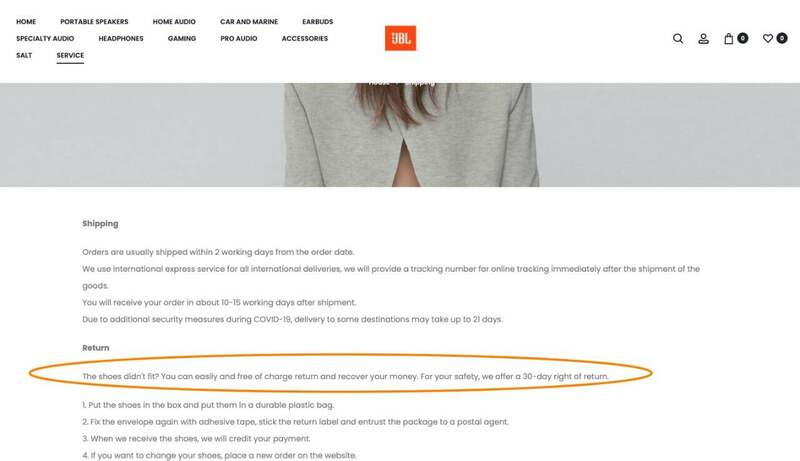This screenshot has width=800, height=461.
Task: Click the hero banner image
Action: coord(400,135)
